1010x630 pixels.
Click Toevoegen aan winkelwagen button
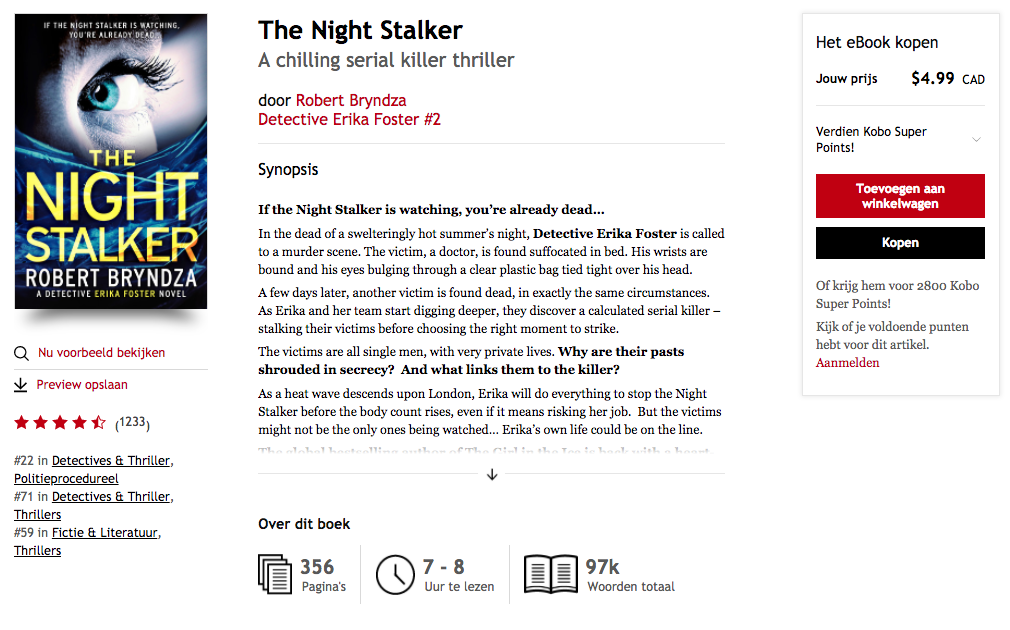tap(900, 196)
